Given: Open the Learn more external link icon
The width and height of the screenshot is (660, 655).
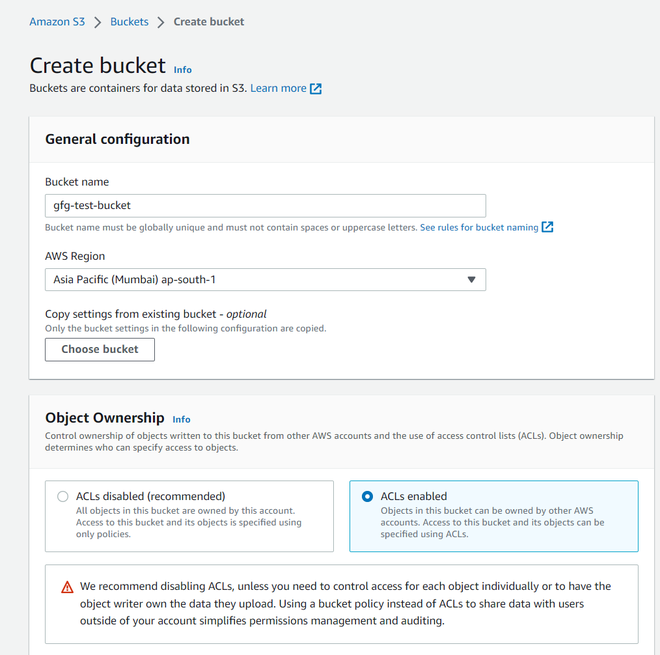Looking at the screenshot, I should tap(316, 89).
